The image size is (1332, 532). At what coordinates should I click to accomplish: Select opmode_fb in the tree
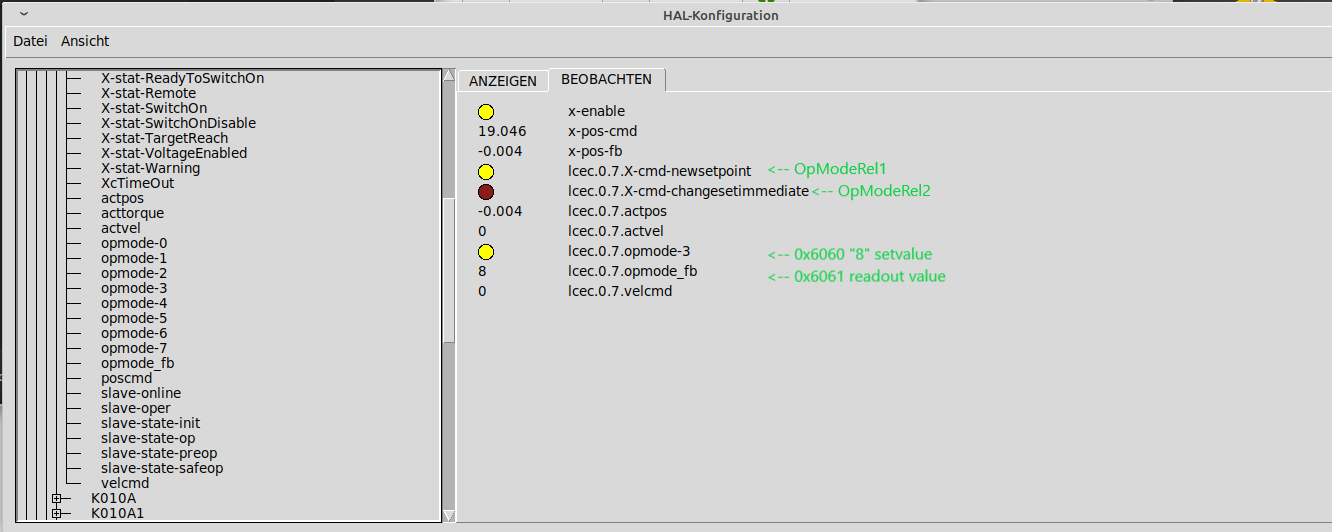[x=138, y=363]
